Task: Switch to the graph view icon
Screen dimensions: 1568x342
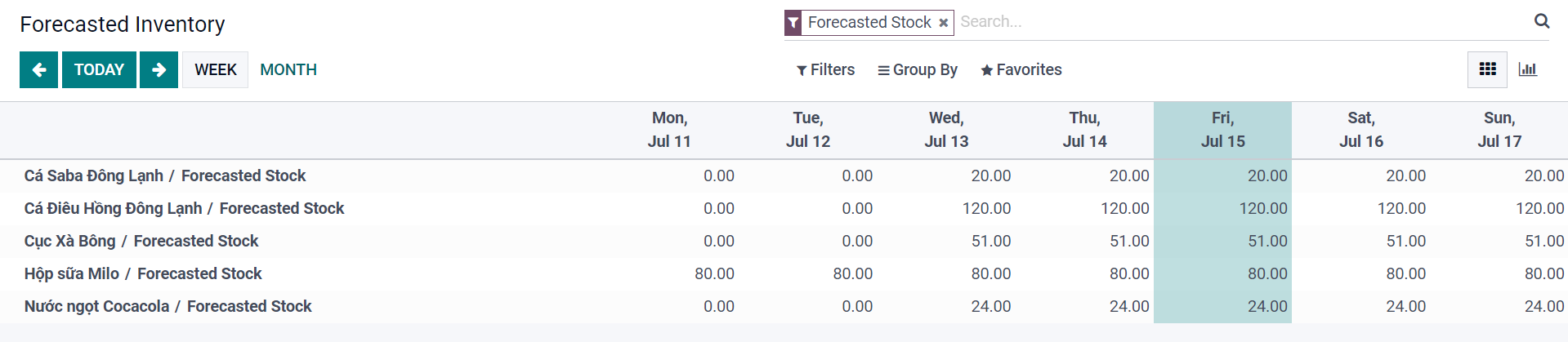Action: [1527, 70]
